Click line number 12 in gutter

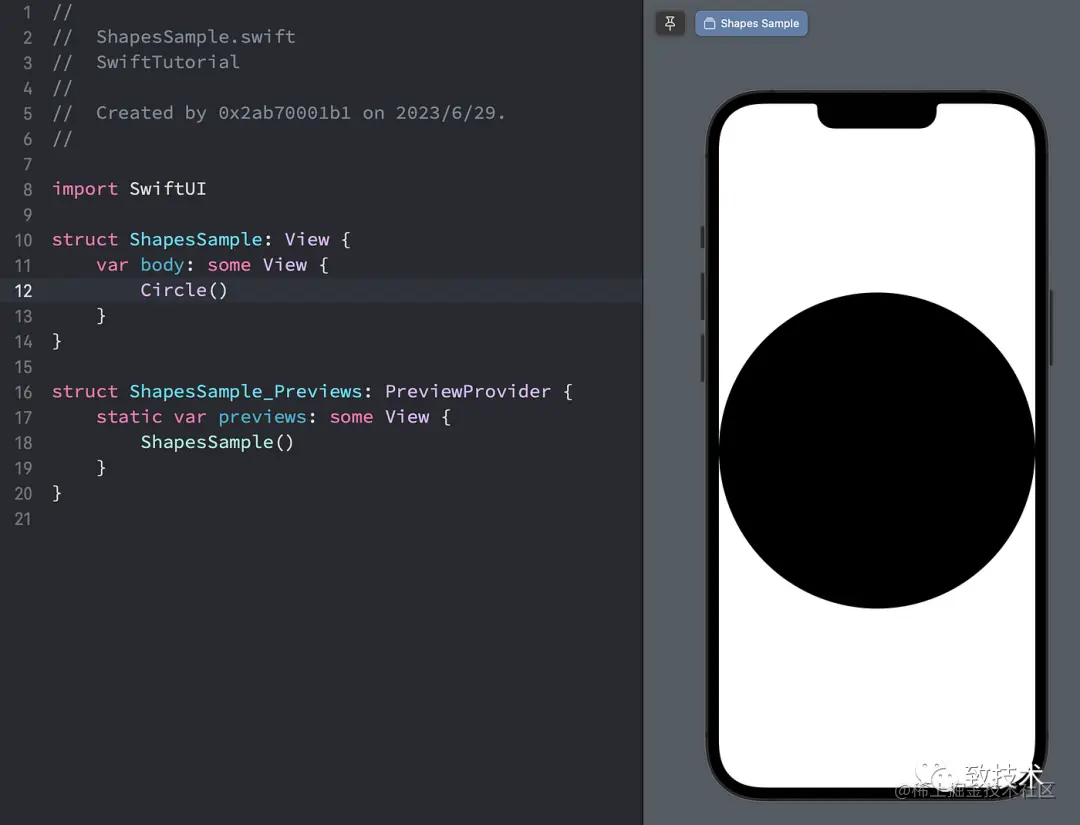pos(23,291)
